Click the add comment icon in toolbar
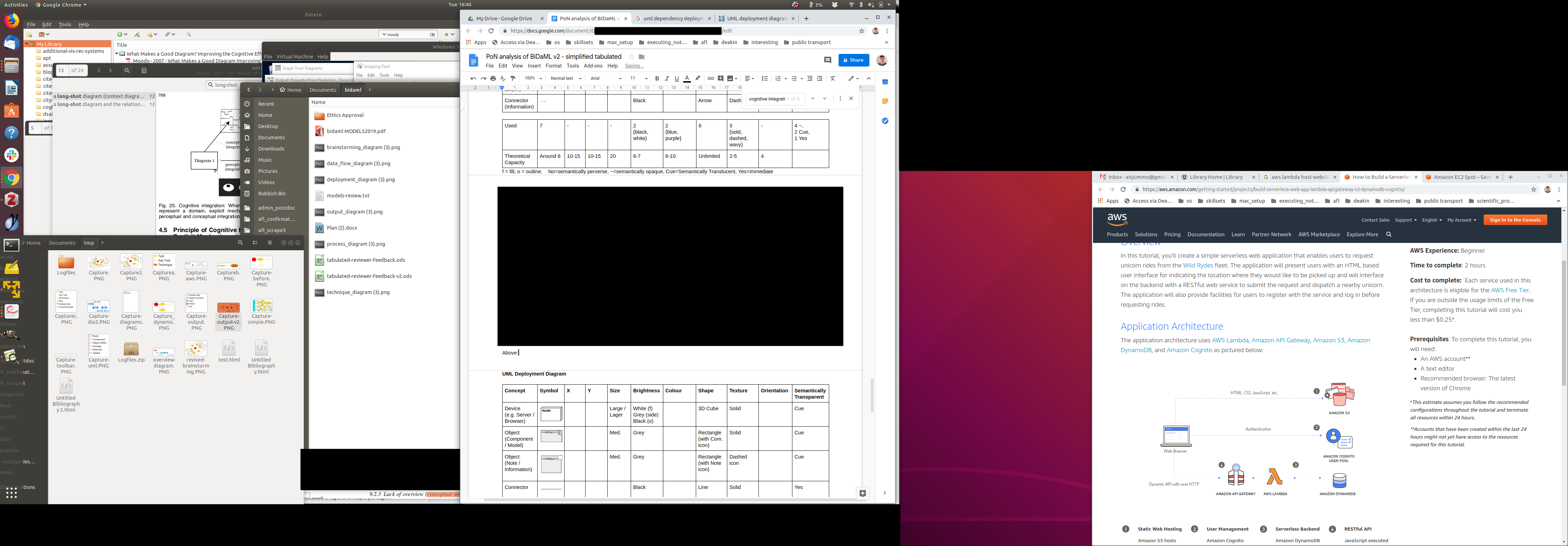The image size is (1568, 546). (721, 78)
